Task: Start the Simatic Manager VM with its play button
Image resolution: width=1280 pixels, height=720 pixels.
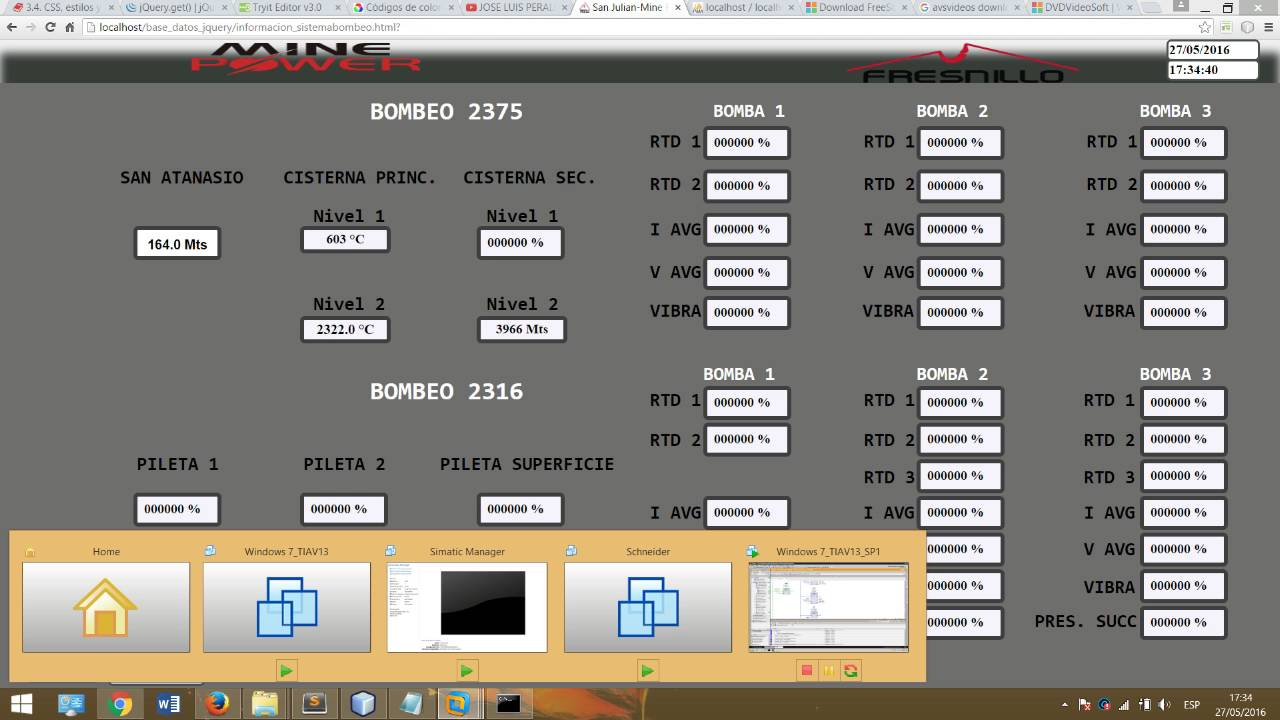Action: pyautogui.click(x=466, y=671)
